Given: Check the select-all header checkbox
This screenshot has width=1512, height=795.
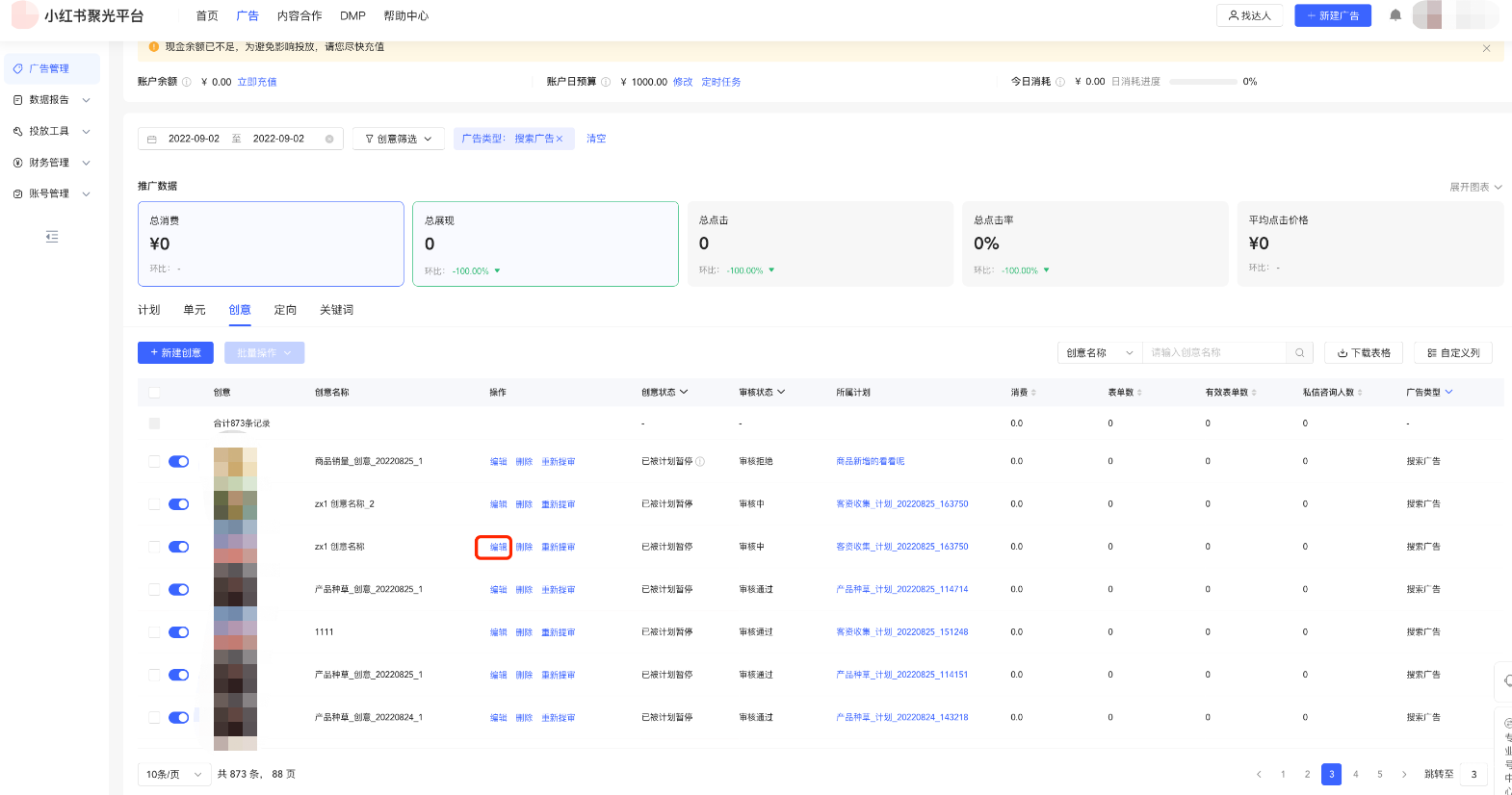Looking at the screenshot, I should click(154, 393).
